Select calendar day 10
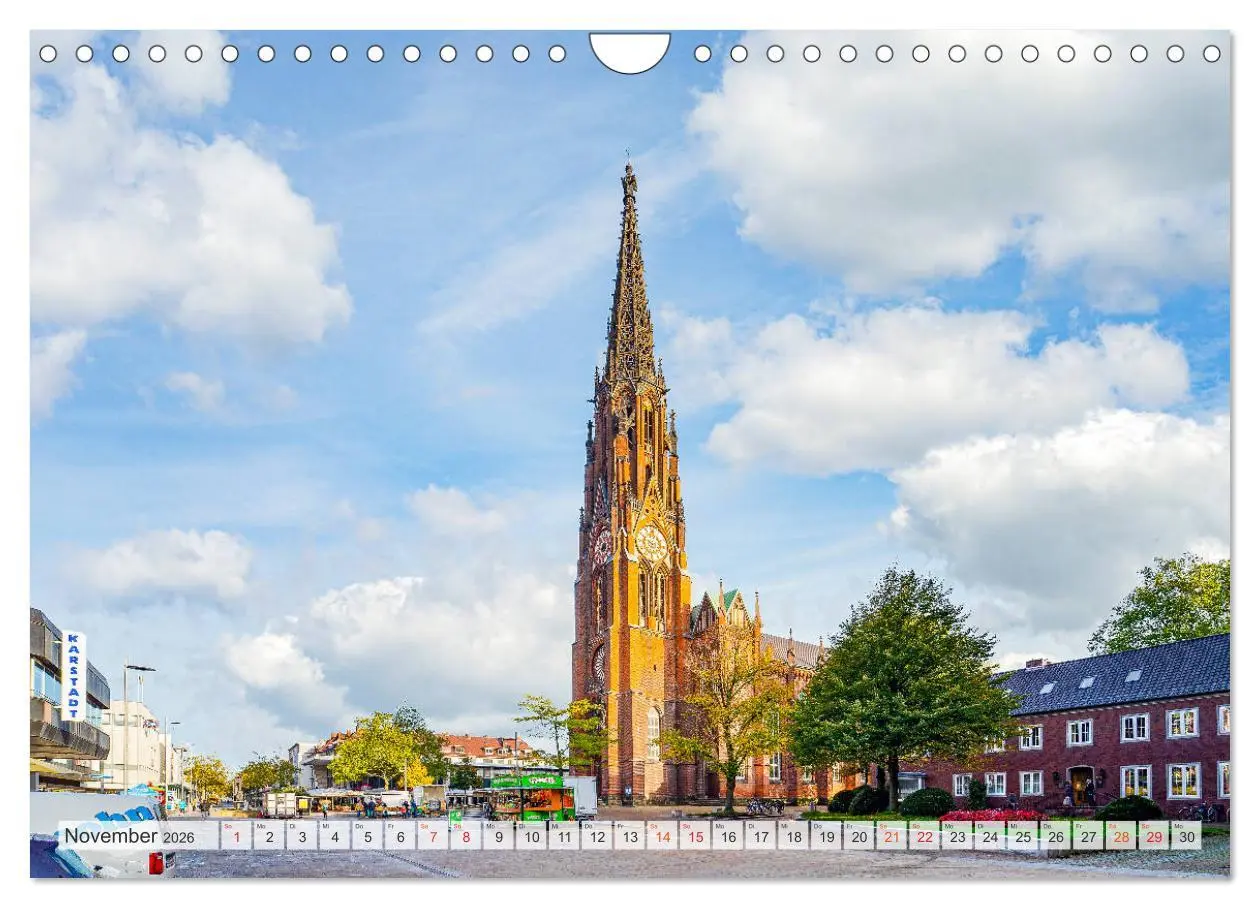The image size is (1260, 908). click(531, 836)
